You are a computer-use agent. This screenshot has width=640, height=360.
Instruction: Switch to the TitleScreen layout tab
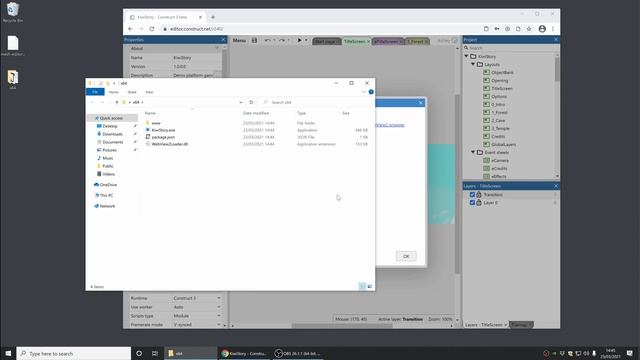pos(356,41)
